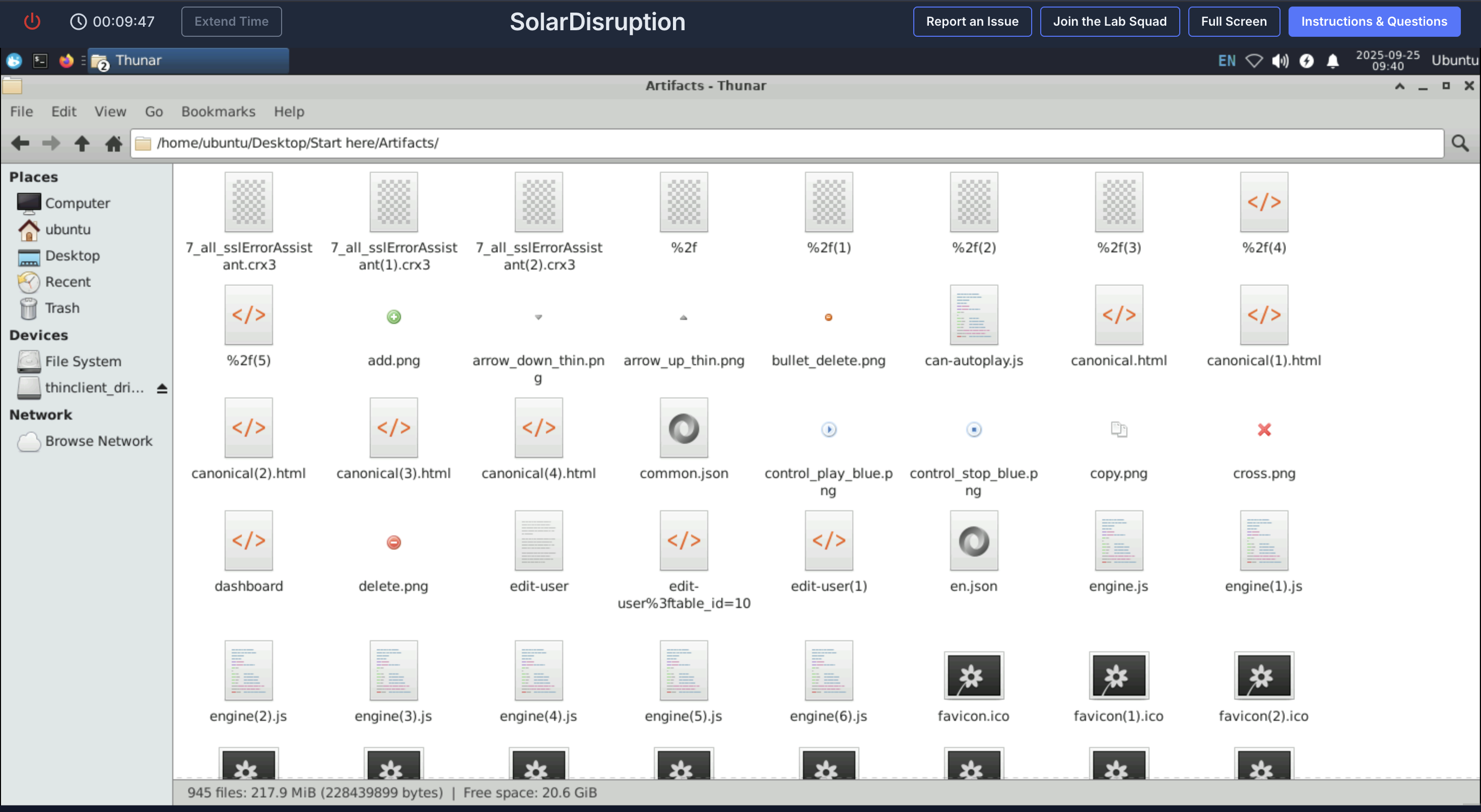Image resolution: width=1481 pixels, height=812 pixels.
Task: Open the search magnifier icon
Action: pyautogui.click(x=1459, y=143)
